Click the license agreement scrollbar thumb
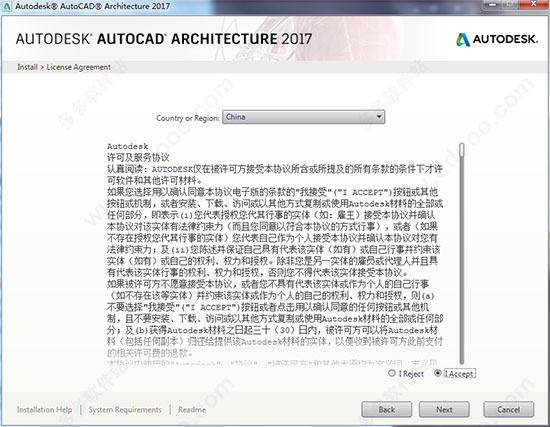 [x=462, y=149]
